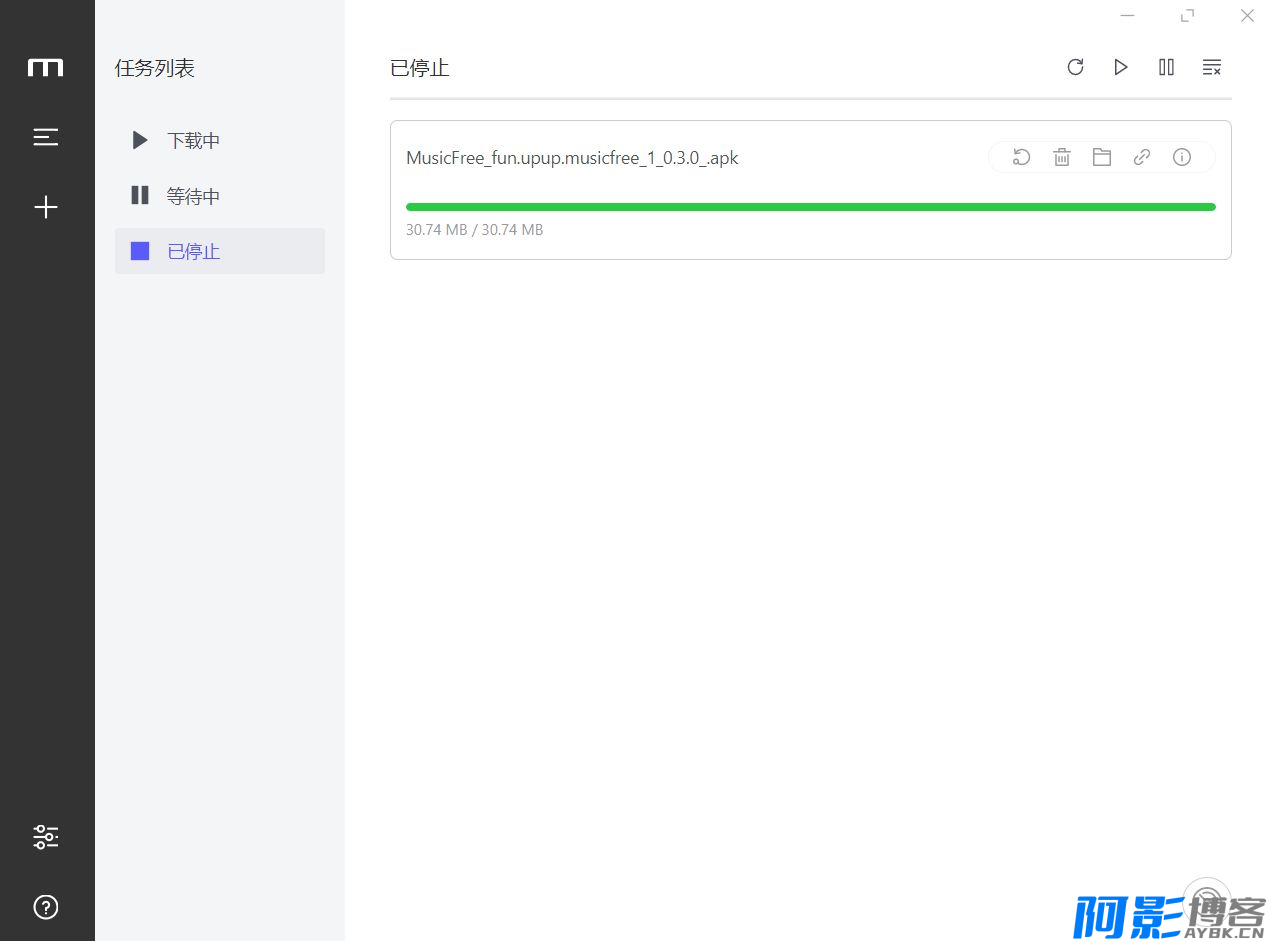The width and height of the screenshot is (1269, 941).
Task: Click the MusicFree apk file name
Action: pyautogui.click(x=572, y=158)
